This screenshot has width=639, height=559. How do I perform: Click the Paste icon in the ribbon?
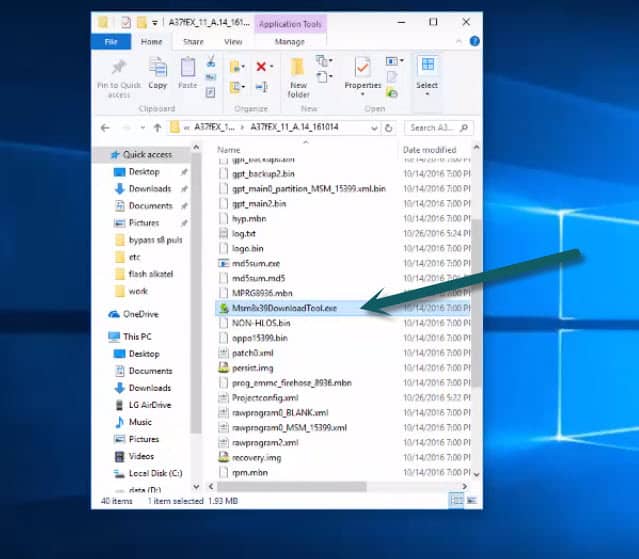pos(187,67)
